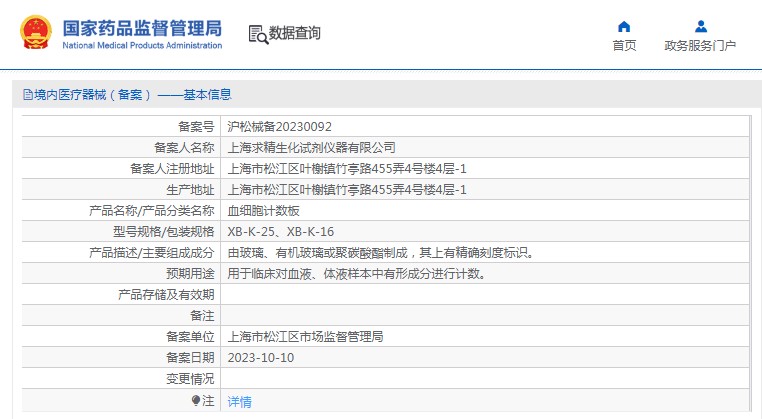
Task: Click the home house icon
Action: coord(624,26)
